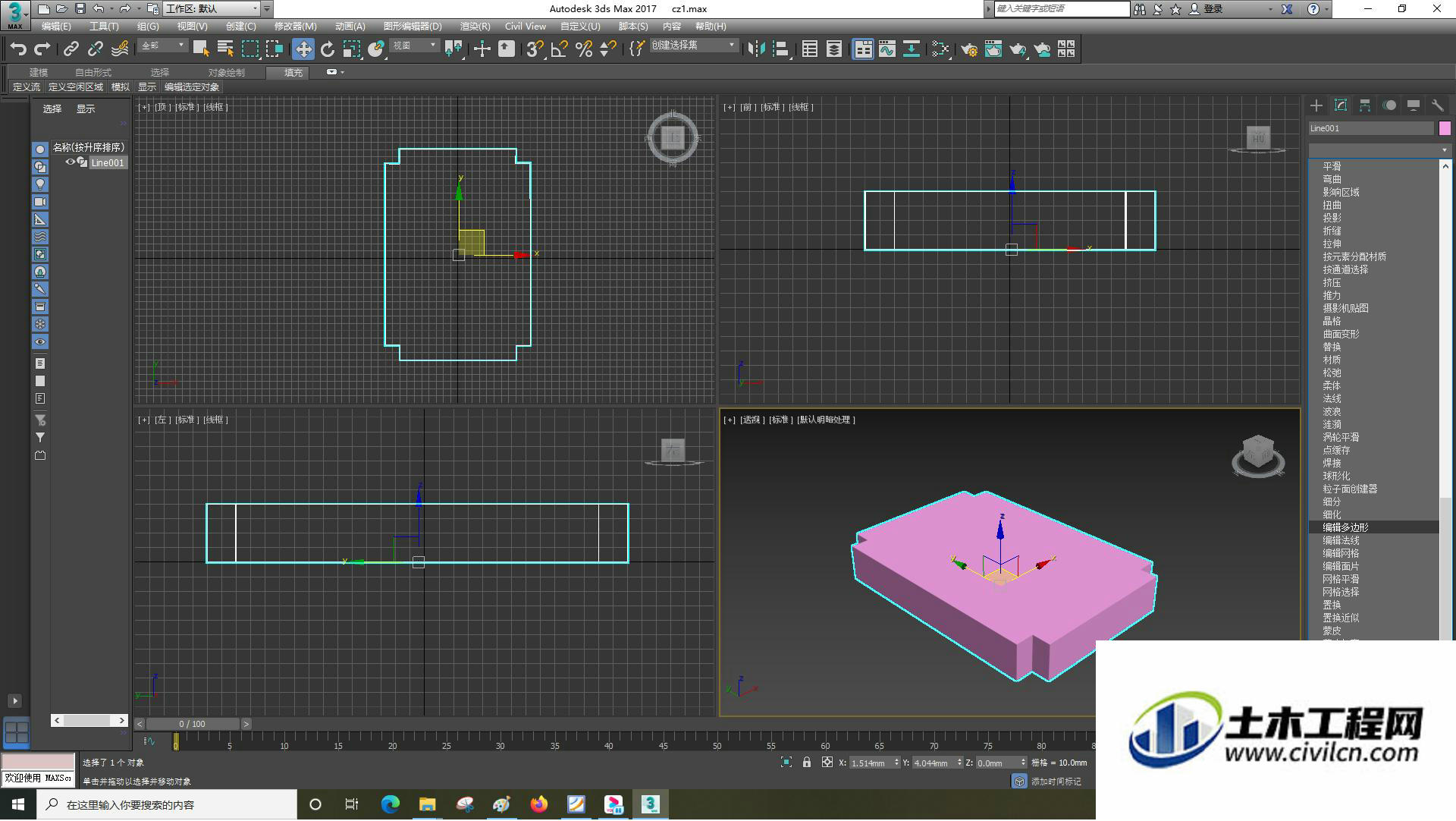The width and height of the screenshot is (1456, 821).
Task: Open the modifier list dropdown arrow
Action: tap(1444, 150)
